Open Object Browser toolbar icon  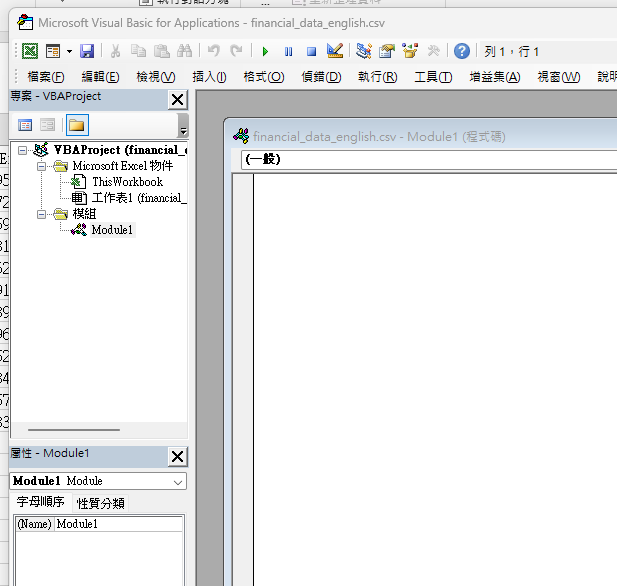(x=410, y=51)
